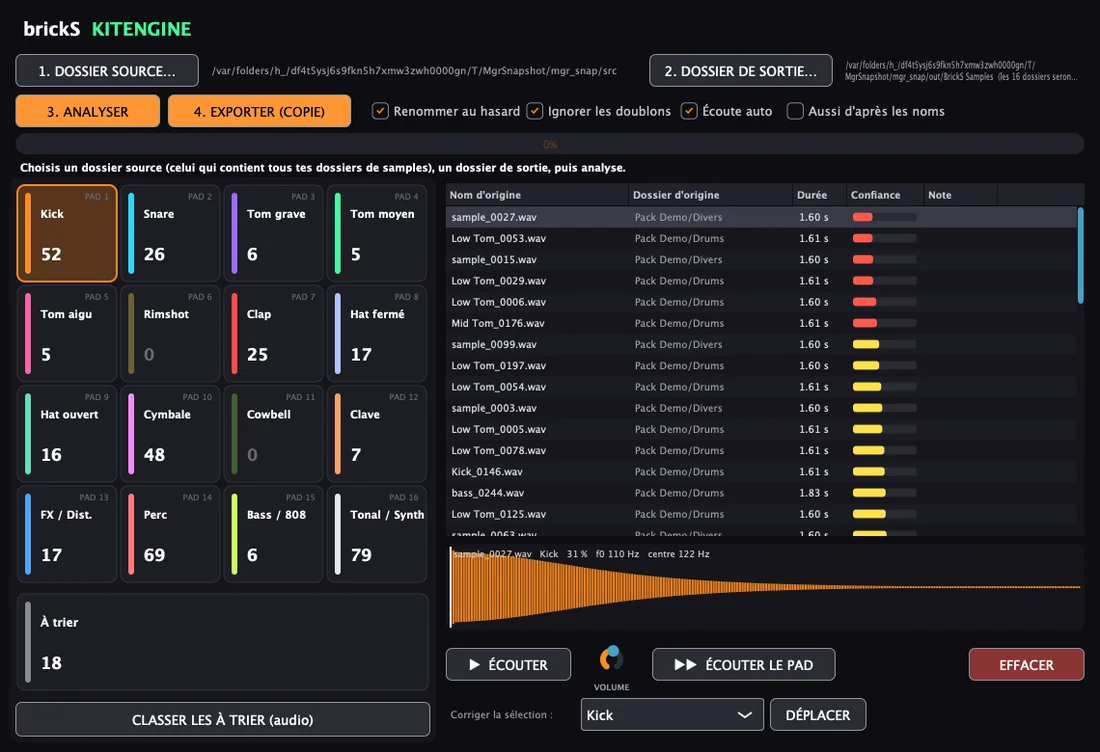The height and width of the screenshot is (752, 1100).
Task: Select the Perc pad
Action: tap(170, 535)
